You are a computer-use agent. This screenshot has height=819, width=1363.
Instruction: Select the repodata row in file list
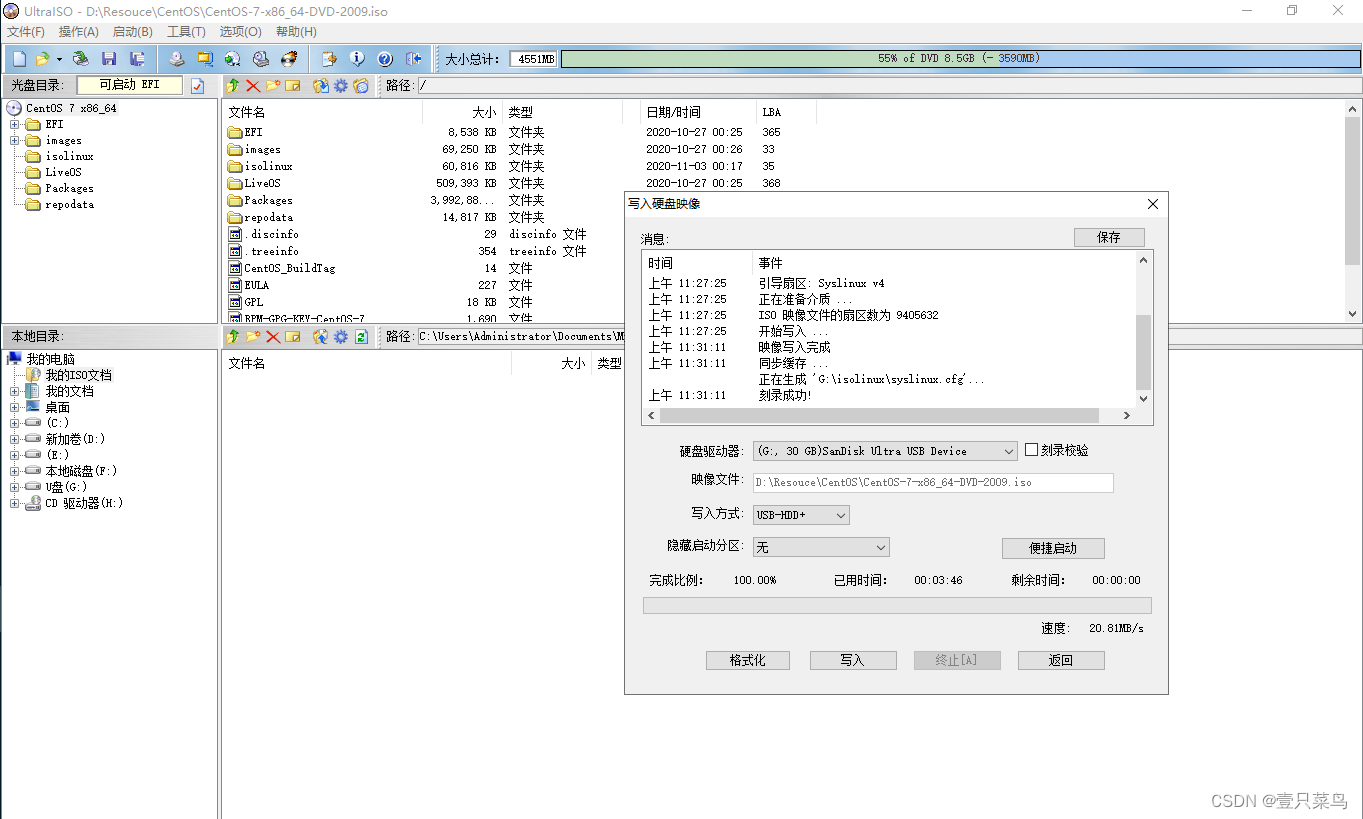click(x=268, y=217)
